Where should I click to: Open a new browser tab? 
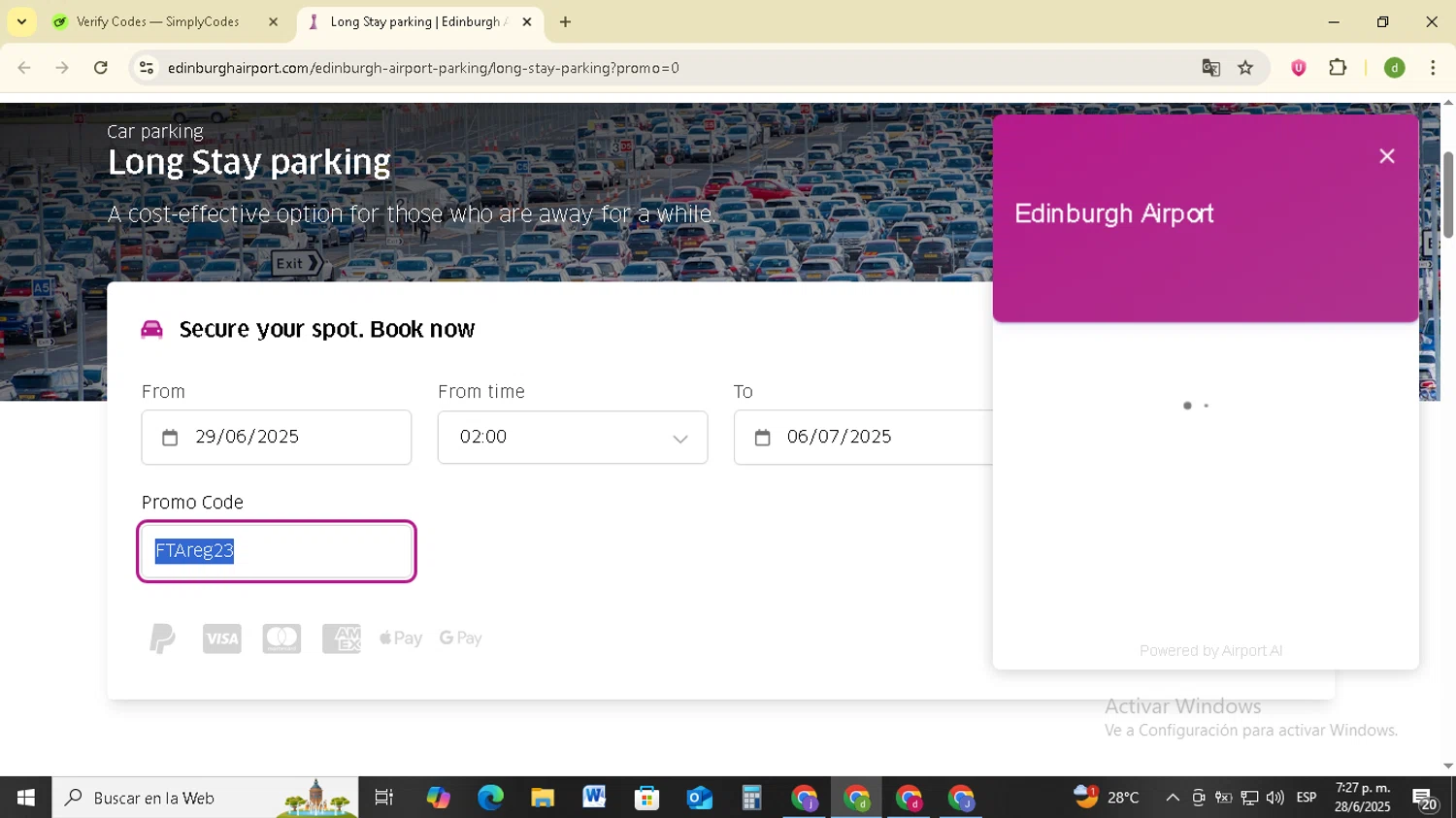[565, 21]
